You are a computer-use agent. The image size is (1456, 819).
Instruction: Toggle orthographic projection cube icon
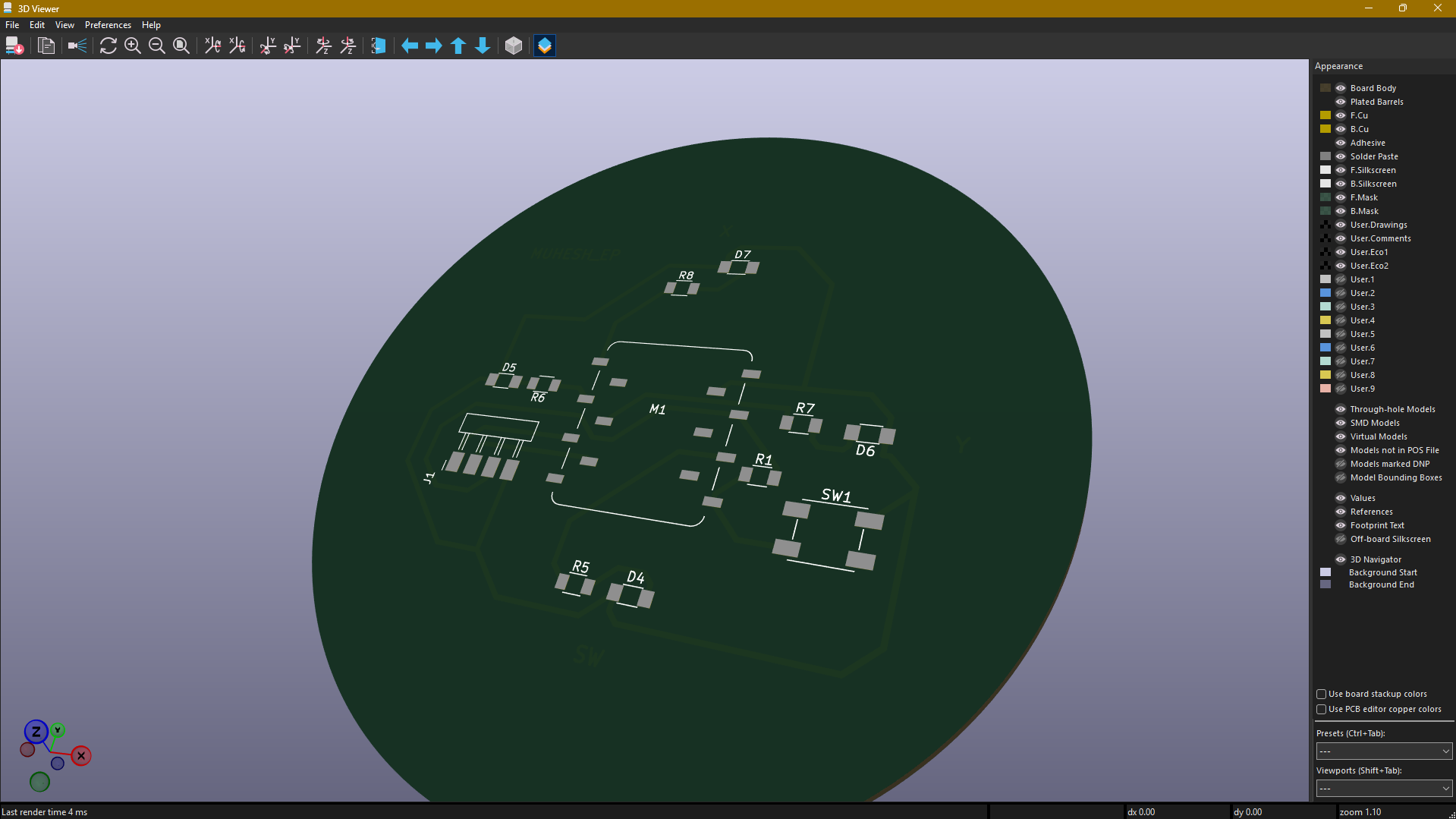coord(514,46)
